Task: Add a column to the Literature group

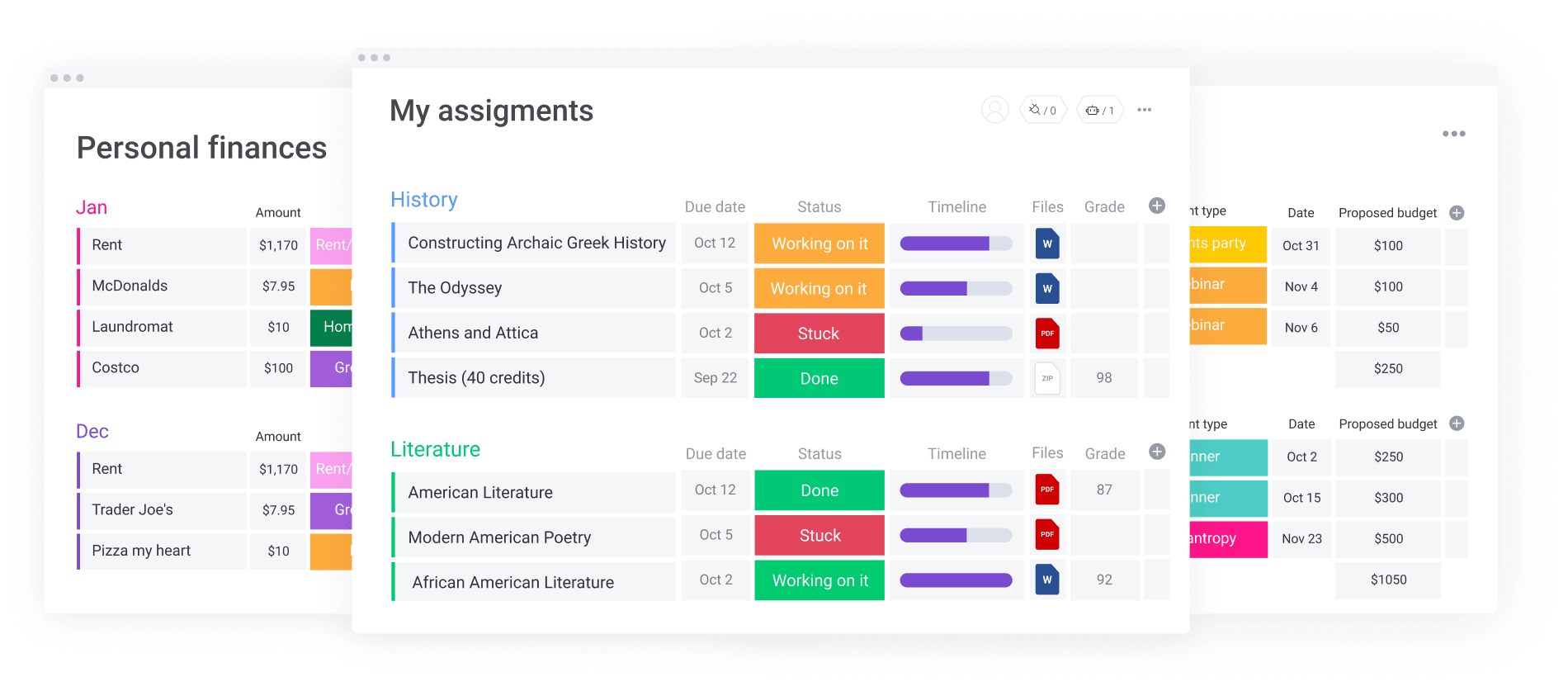Action: pyautogui.click(x=1157, y=452)
